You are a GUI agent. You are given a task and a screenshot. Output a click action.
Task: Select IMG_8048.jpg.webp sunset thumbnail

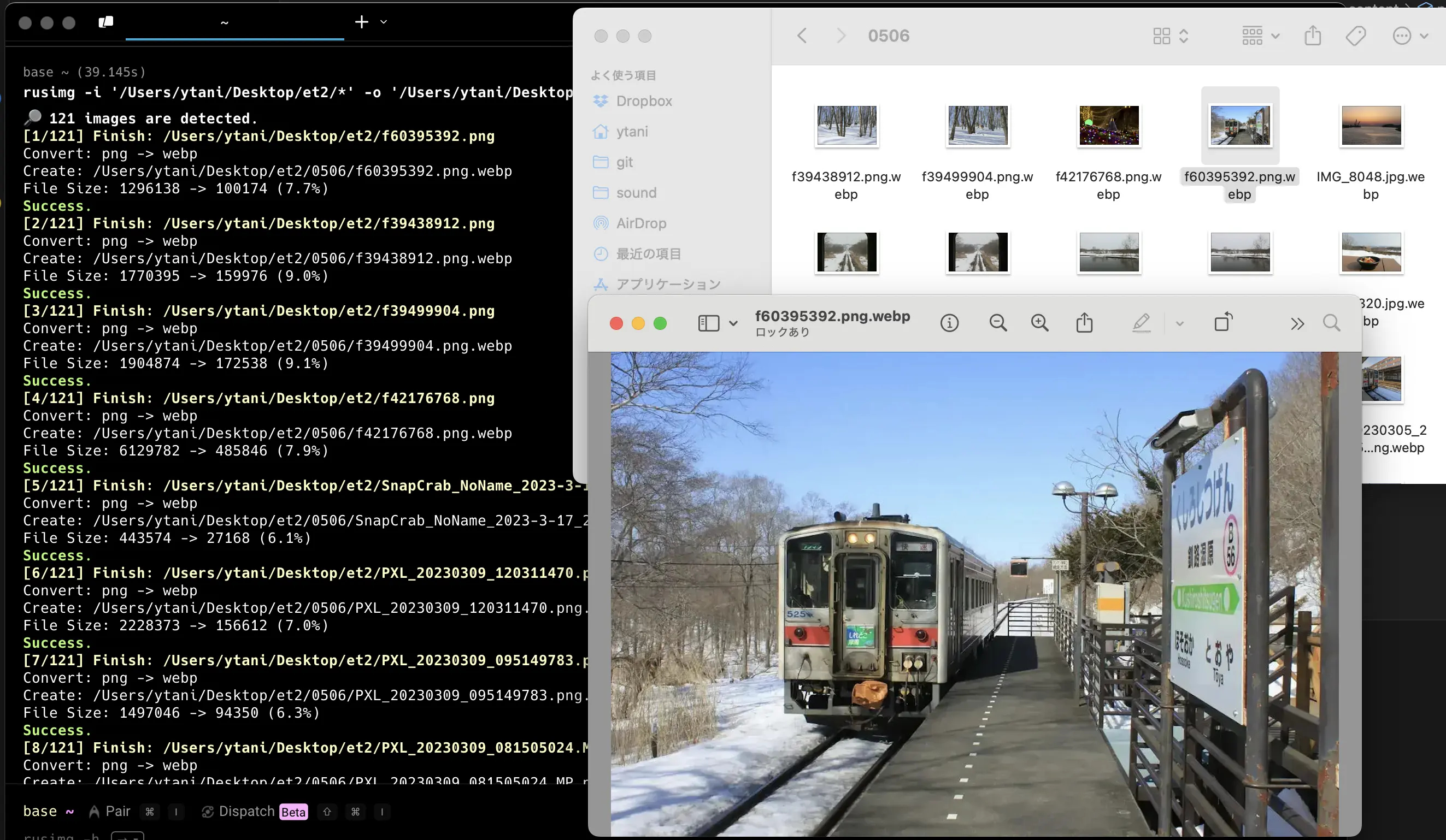pos(1371,125)
